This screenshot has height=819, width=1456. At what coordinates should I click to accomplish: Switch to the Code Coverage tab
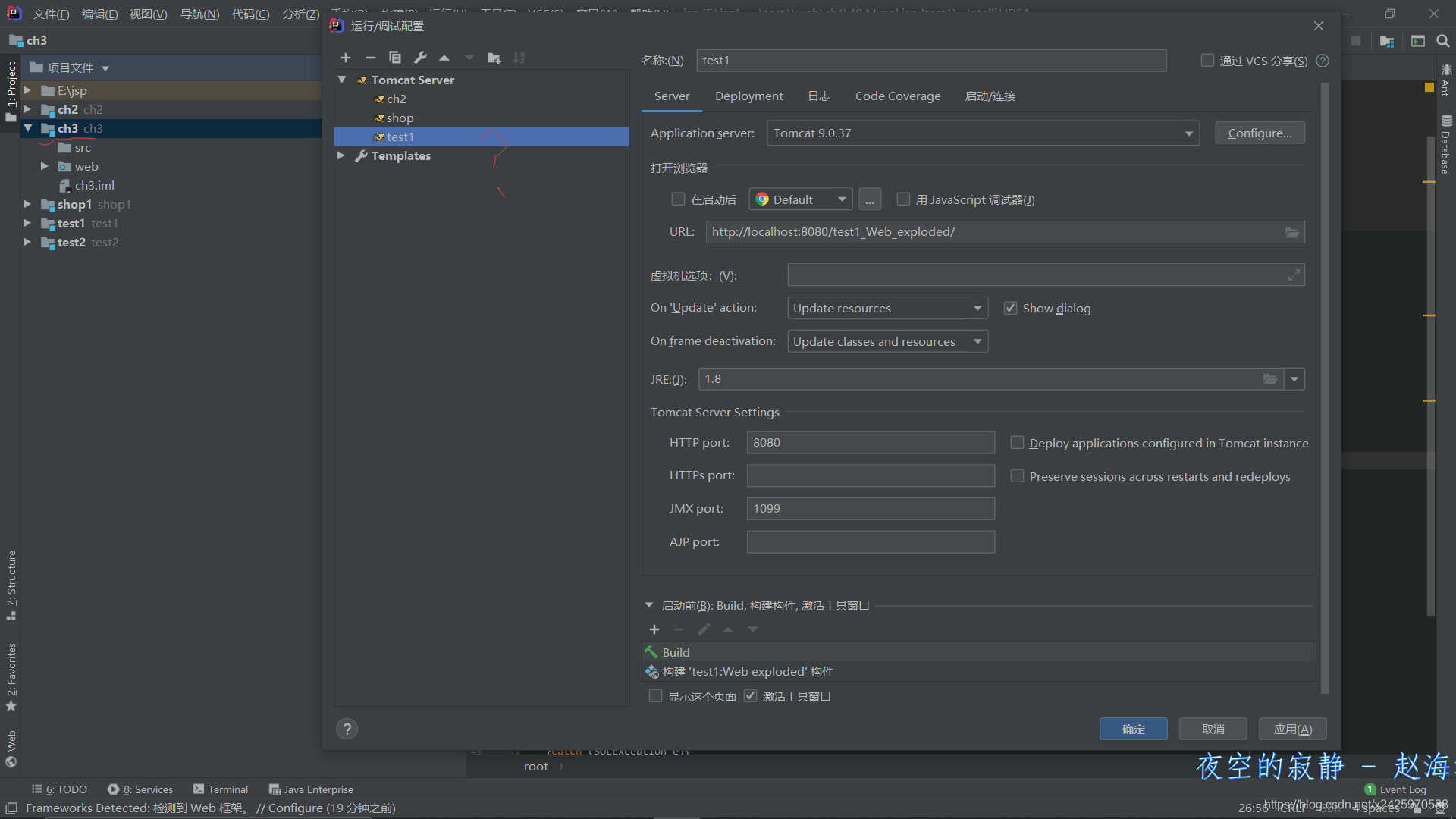898,96
